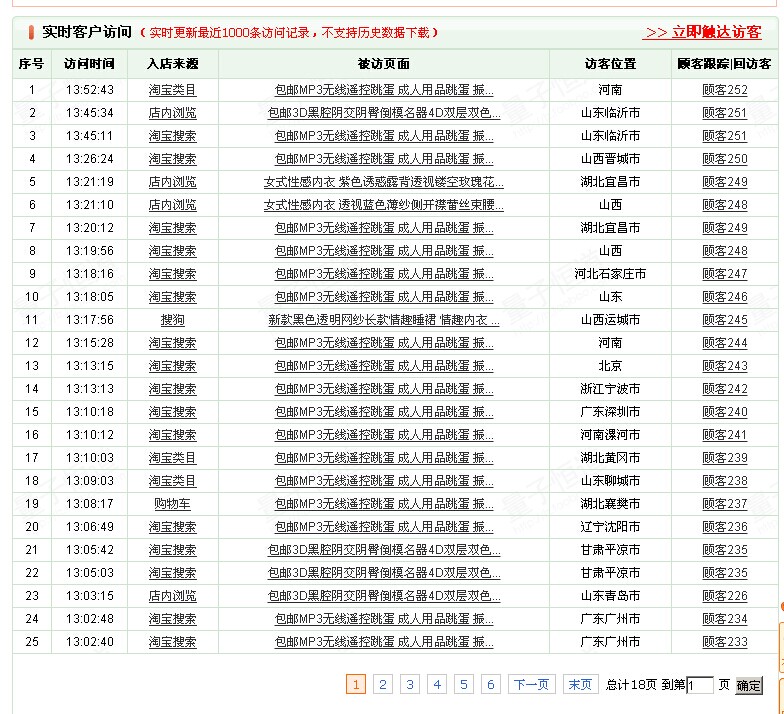
Task: Open 店内浏览 source at 13:03:15
Action: tap(172, 596)
